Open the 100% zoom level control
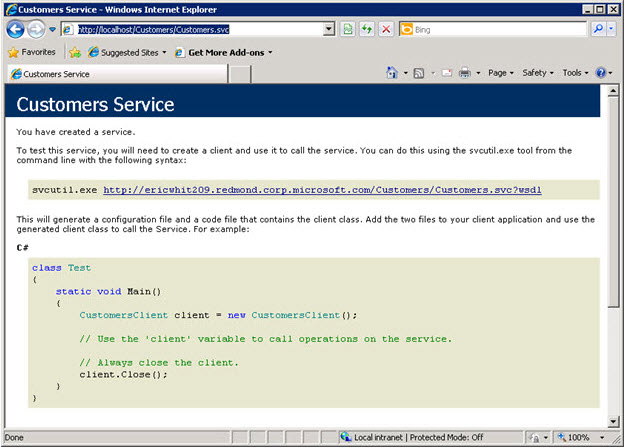 coord(575,437)
